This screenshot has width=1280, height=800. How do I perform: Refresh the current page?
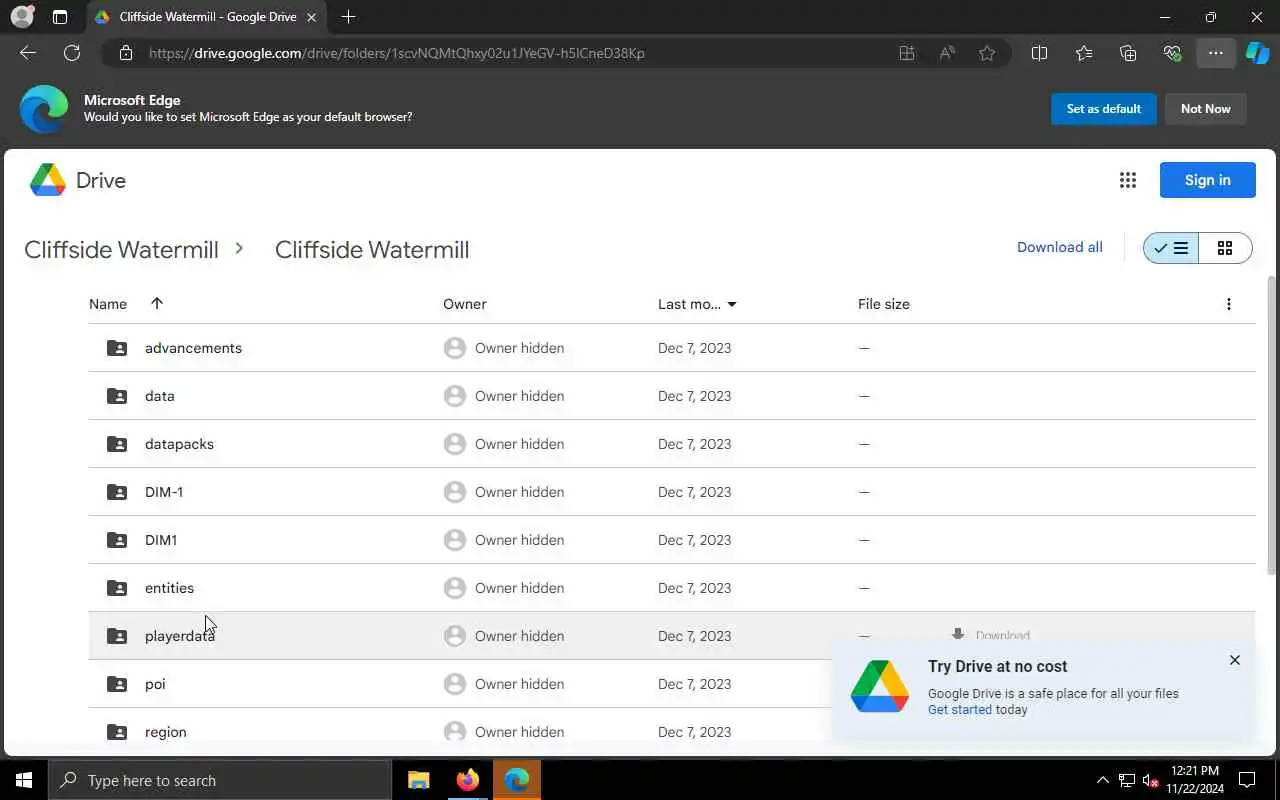click(72, 53)
